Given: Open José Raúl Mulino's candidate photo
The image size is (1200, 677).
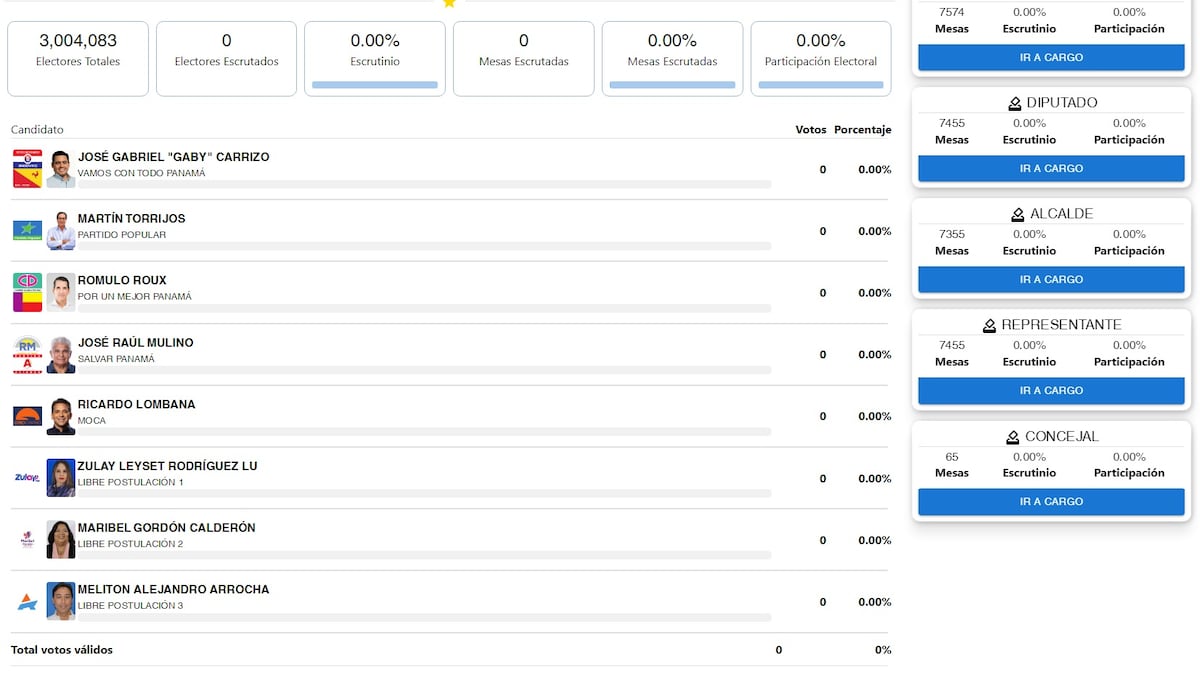Looking at the screenshot, I should (61, 355).
